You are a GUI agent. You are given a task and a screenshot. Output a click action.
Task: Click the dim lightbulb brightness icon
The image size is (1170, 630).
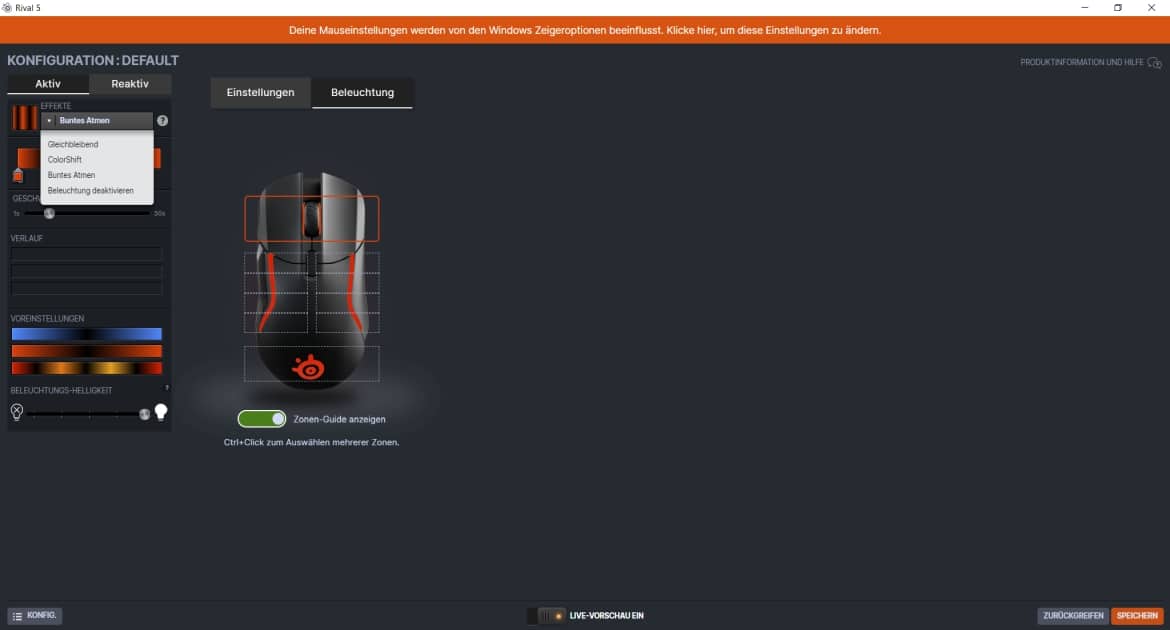point(16,412)
